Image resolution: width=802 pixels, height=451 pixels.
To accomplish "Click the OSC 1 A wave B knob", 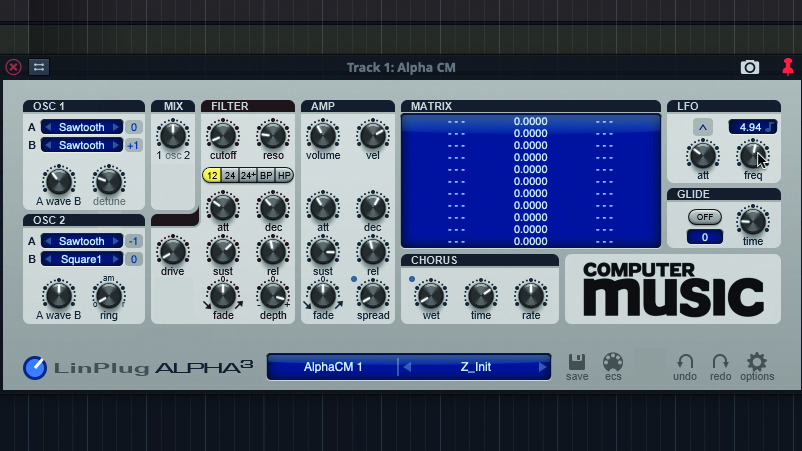I will coord(59,181).
